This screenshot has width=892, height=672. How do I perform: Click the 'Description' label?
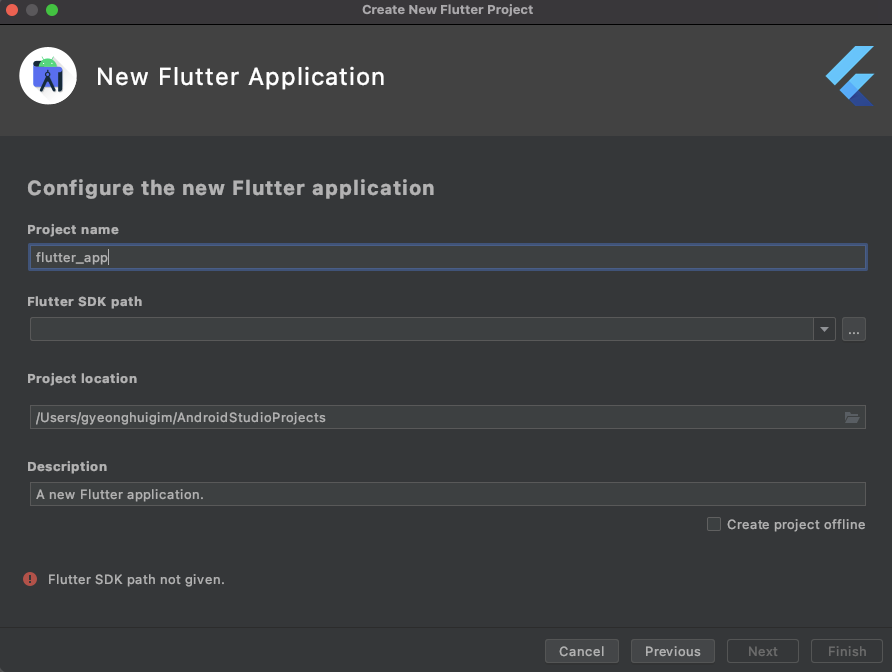67,467
